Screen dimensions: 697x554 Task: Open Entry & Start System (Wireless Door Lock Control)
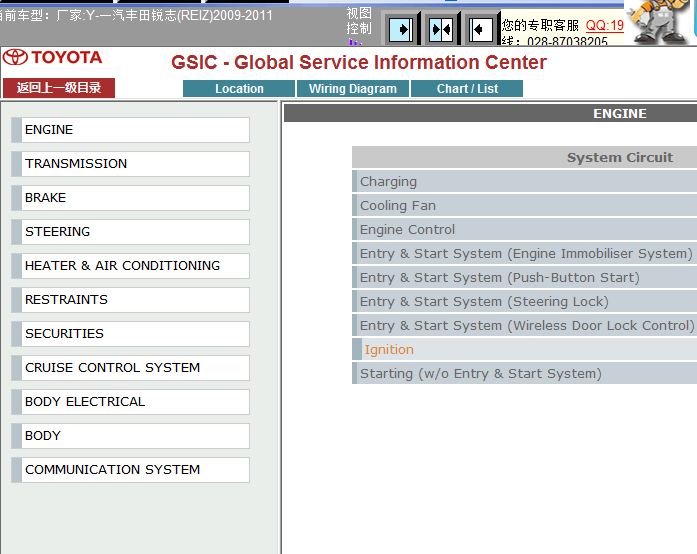pos(525,325)
